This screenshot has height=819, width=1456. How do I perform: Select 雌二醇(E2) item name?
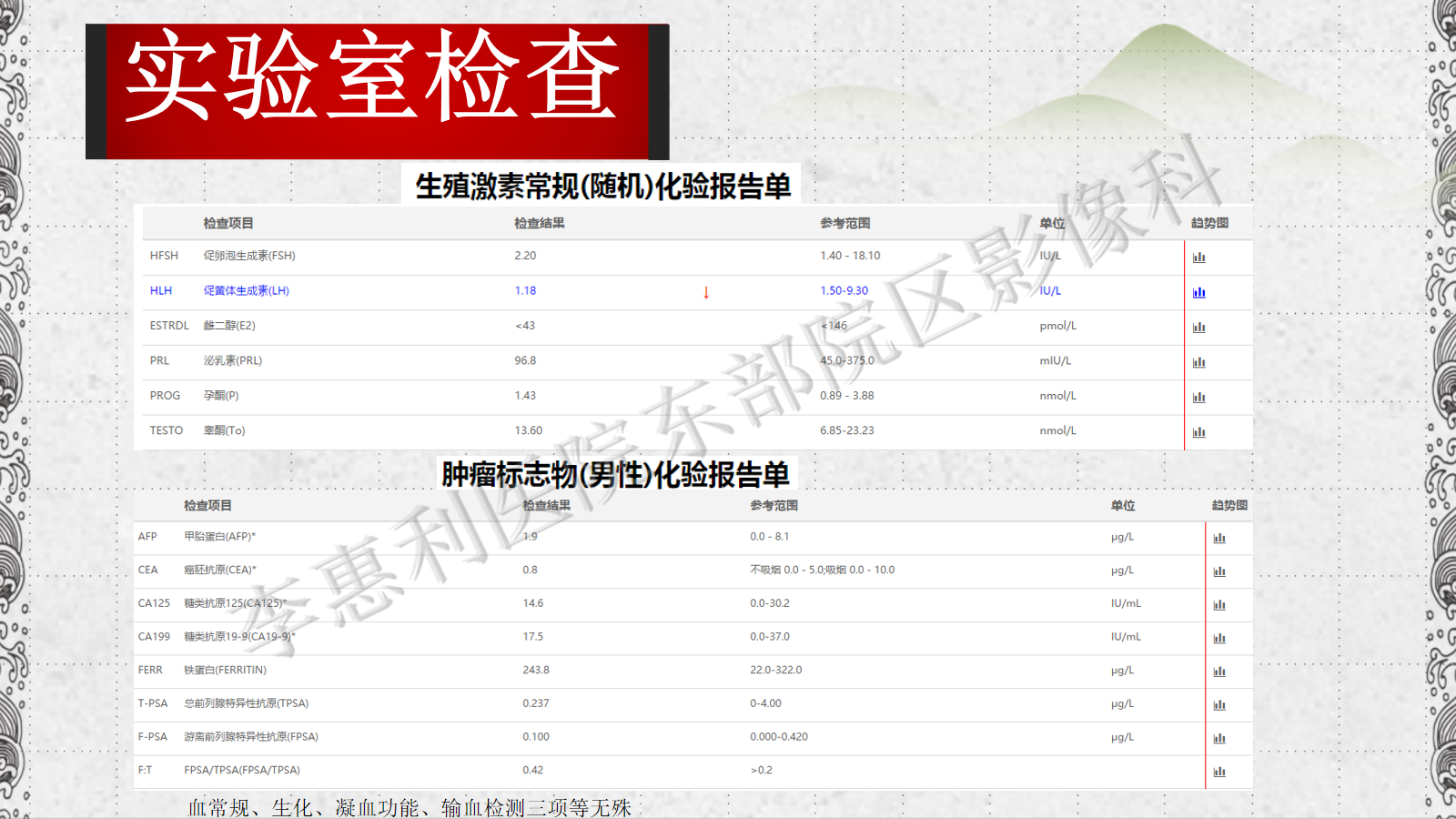tap(229, 326)
